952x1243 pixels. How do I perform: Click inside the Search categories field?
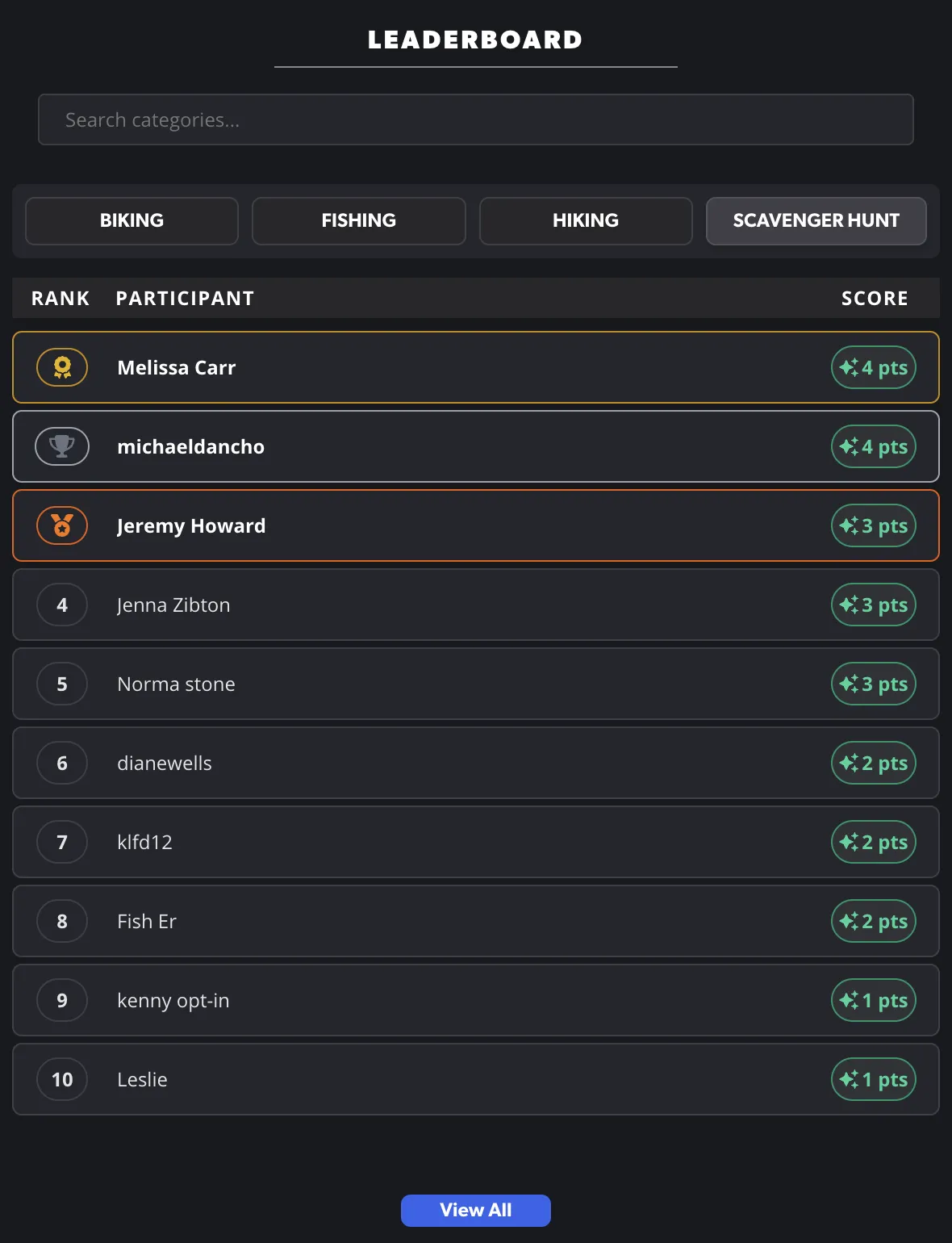pos(475,119)
